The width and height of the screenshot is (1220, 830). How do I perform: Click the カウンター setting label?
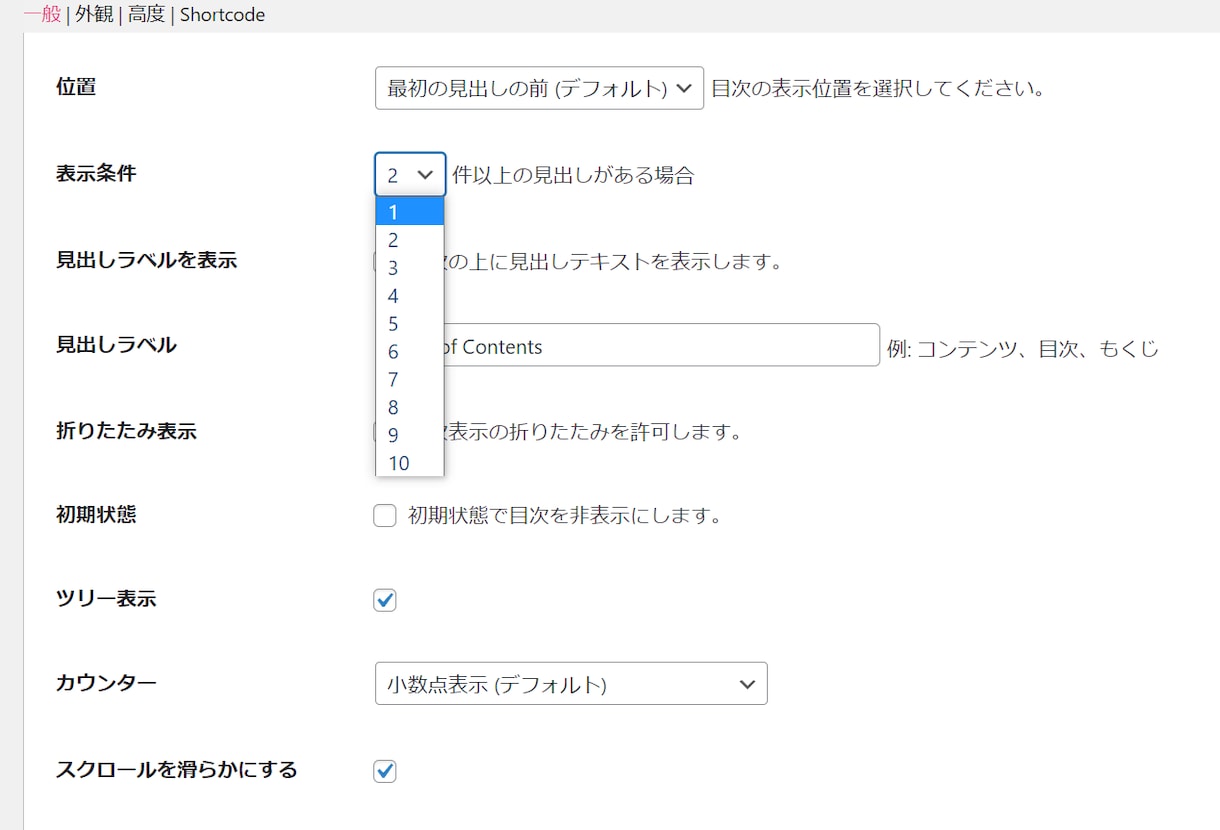(x=106, y=683)
